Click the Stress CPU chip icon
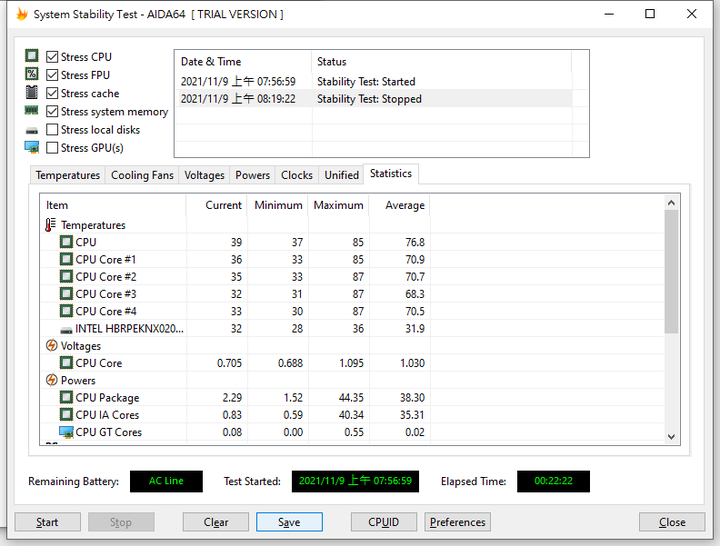The width and height of the screenshot is (720, 546). [32, 56]
